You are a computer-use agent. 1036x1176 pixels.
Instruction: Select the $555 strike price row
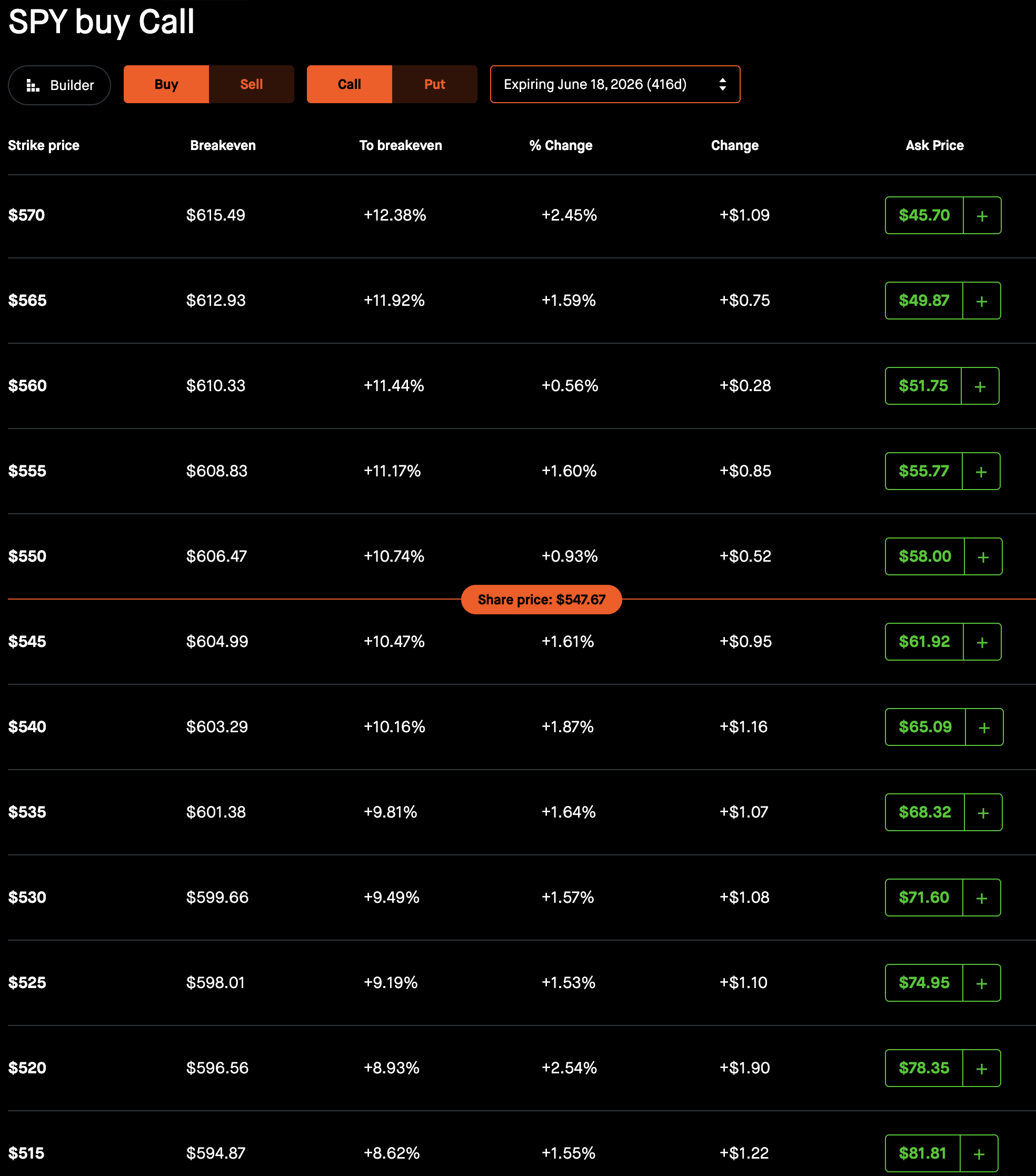[522, 471]
